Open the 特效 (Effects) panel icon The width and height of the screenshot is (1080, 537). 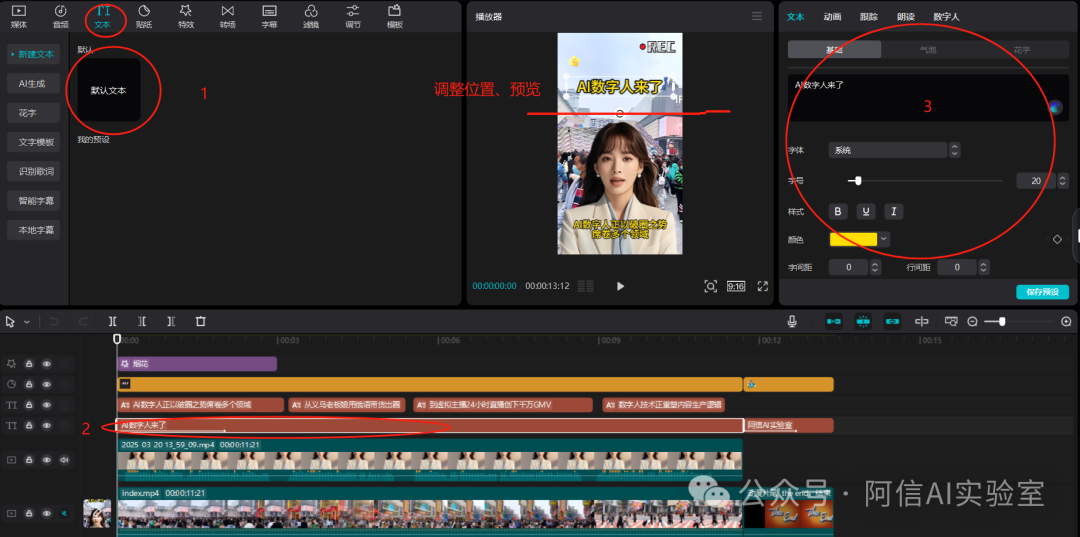186,14
